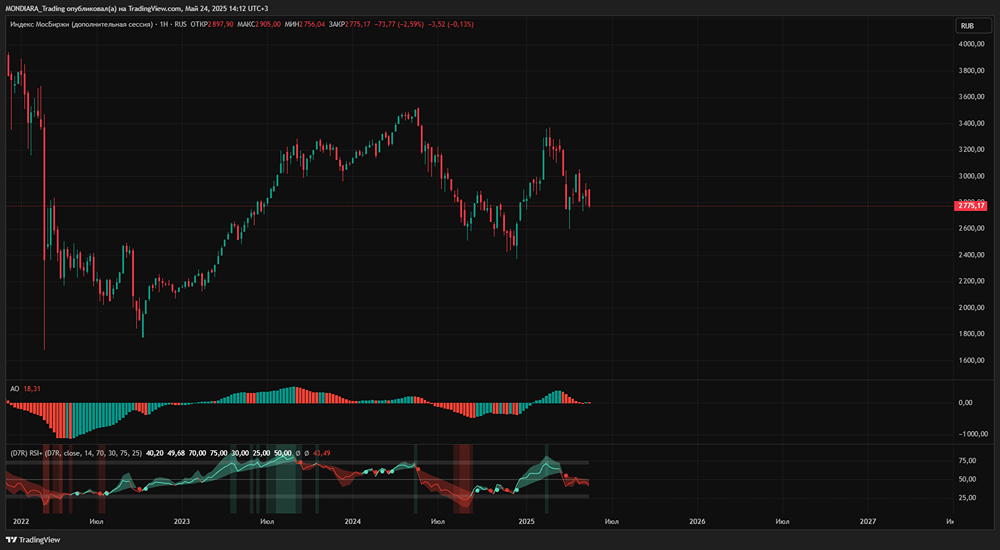Screen dimensions: 1000x550
Task: Click the −1000,00 label on AO scale
Action: coord(974,434)
